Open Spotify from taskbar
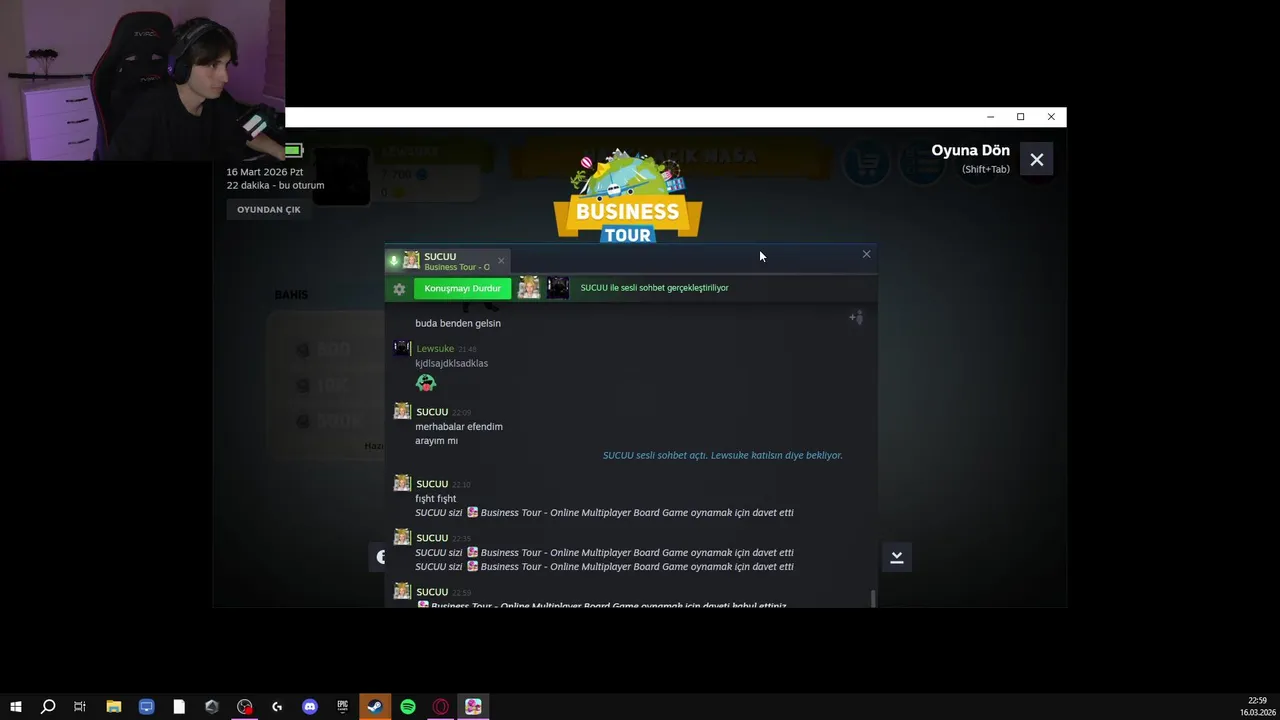This screenshot has height=720, width=1280. pyautogui.click(x=408, y=707)
